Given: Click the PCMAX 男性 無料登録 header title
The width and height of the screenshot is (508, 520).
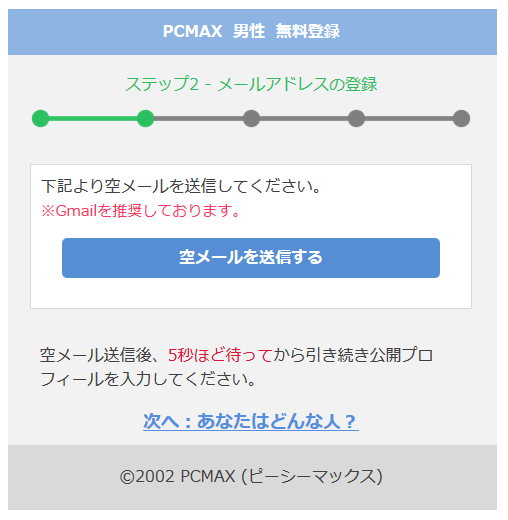Looking at the screenshot, I should coord(251,31).
